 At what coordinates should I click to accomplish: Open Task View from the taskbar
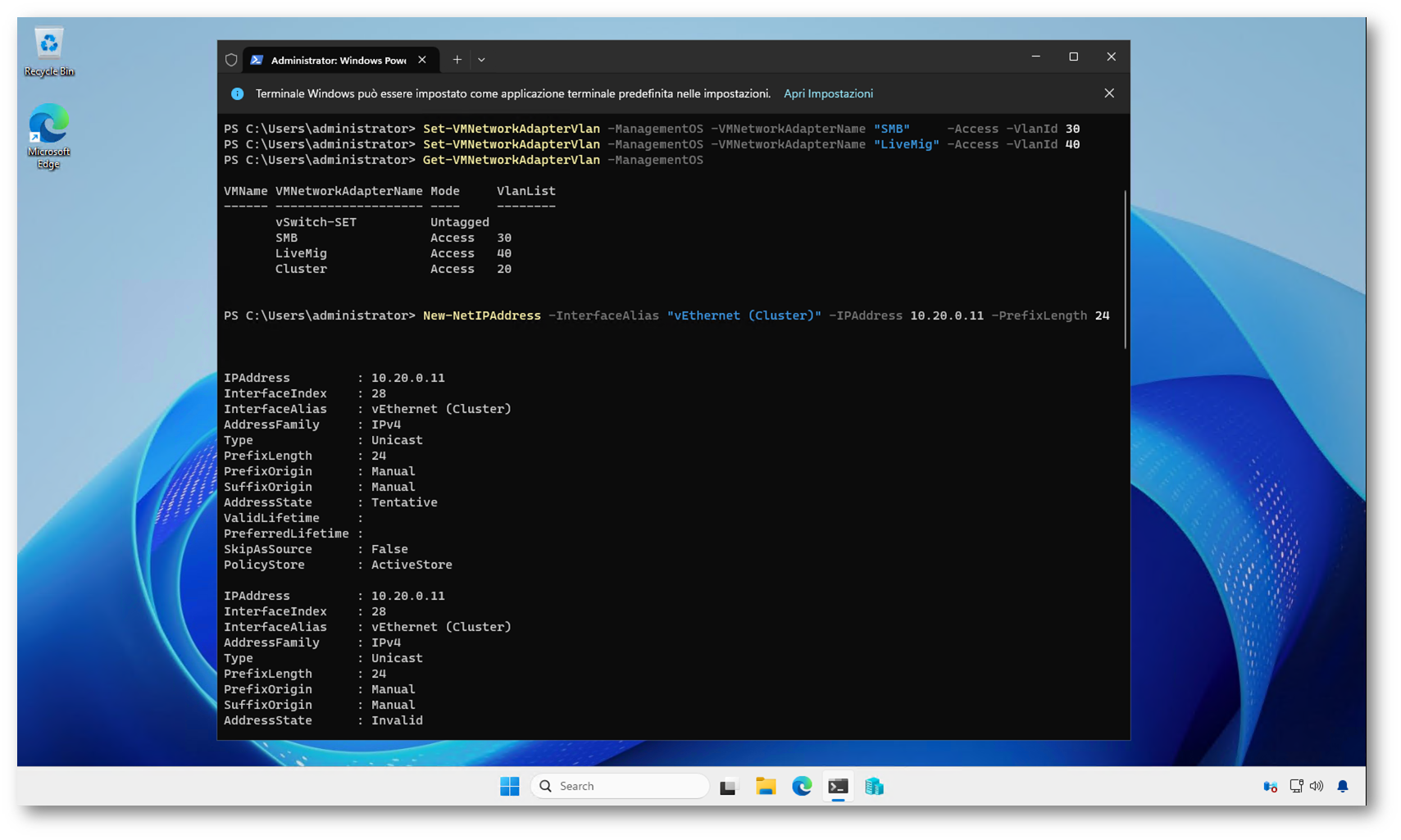(x=728, y=787)
